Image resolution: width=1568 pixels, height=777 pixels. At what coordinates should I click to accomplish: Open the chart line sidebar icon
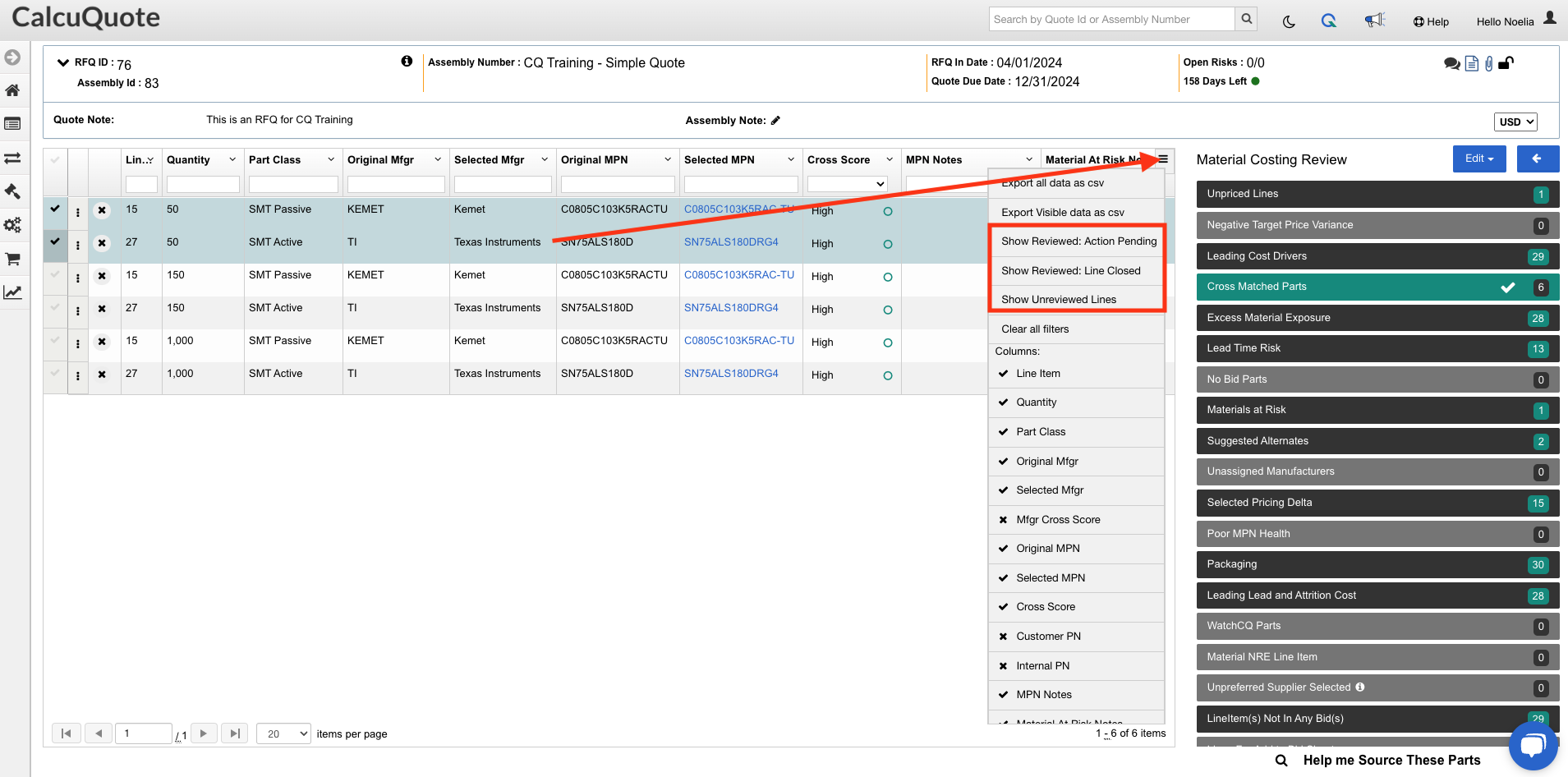[12, 292]
